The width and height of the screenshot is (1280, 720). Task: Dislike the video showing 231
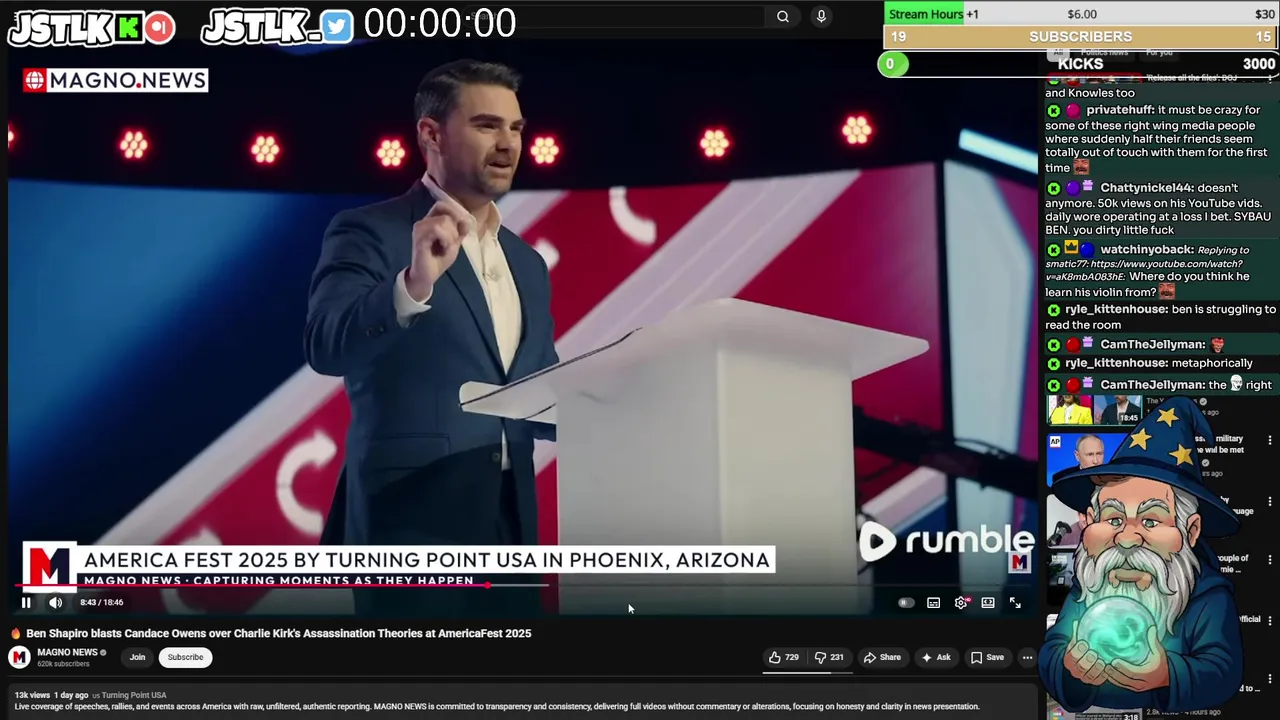tap(829, 657)
